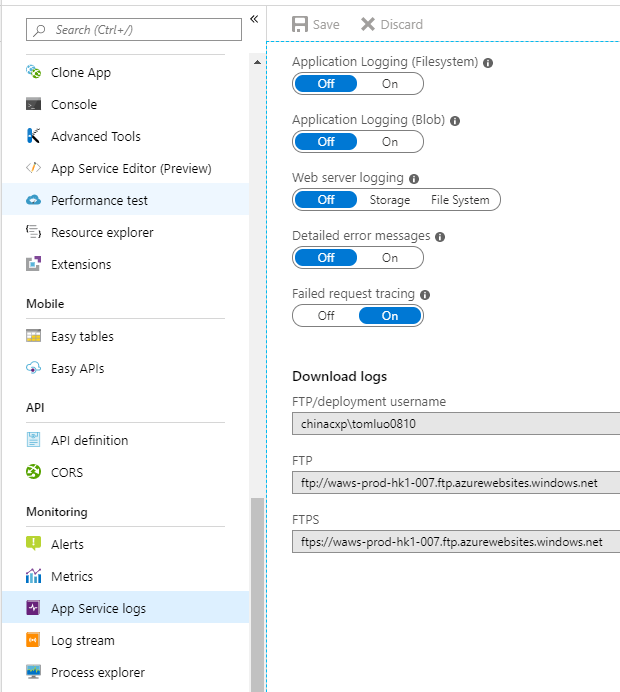
Task: Click the Console terminal icon
Action: tap(34, 104)
